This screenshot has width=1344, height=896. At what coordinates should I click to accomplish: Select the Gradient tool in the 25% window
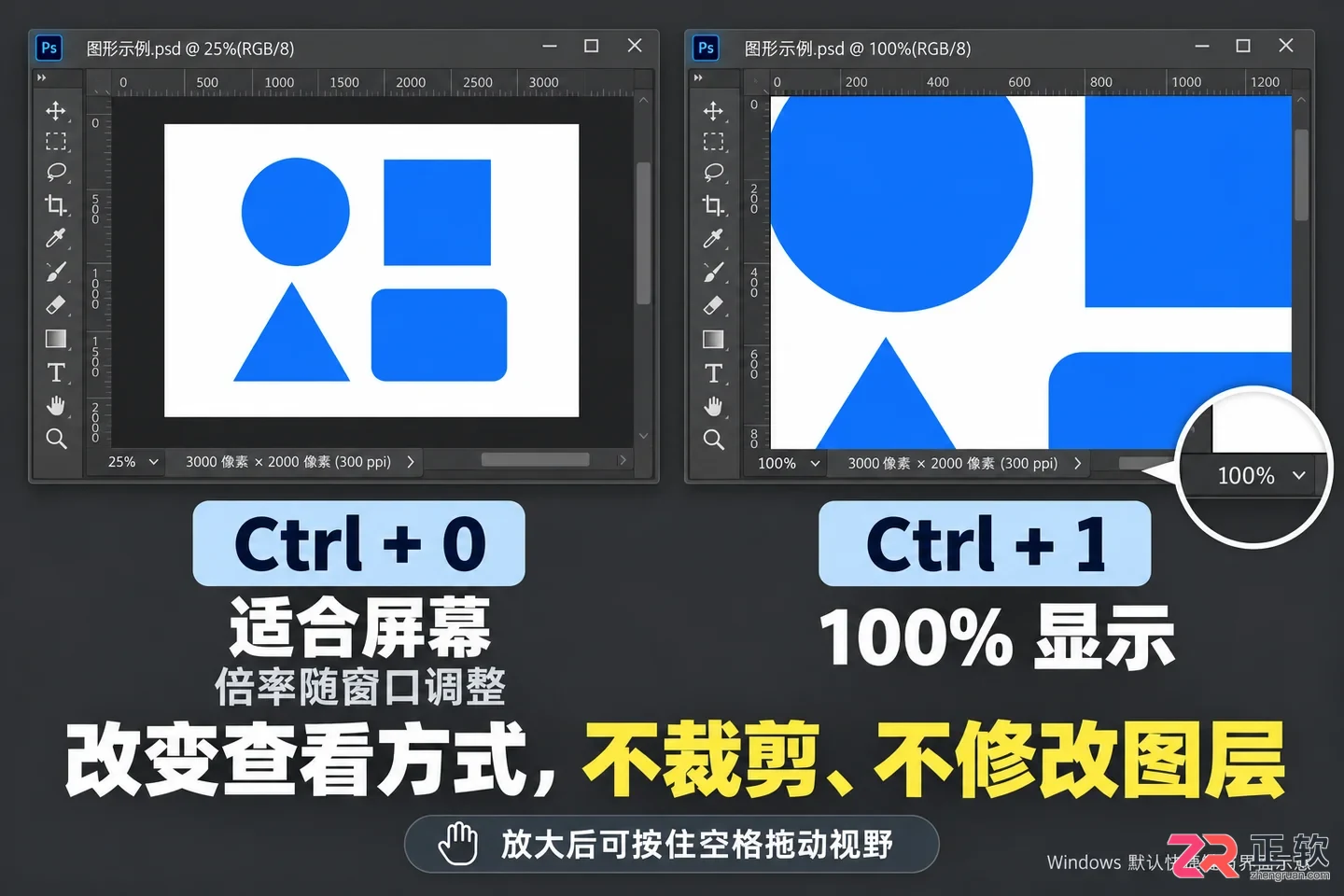(56, 339)
